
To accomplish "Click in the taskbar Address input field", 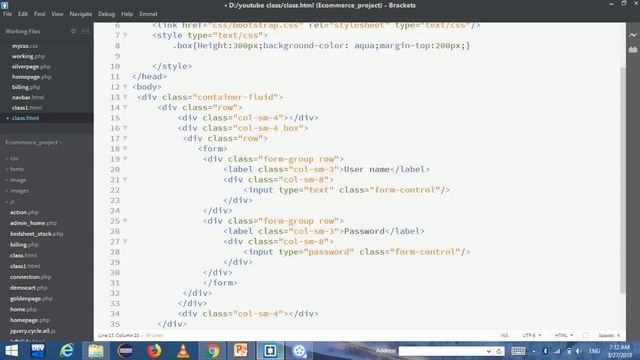I will pos(442,351).
